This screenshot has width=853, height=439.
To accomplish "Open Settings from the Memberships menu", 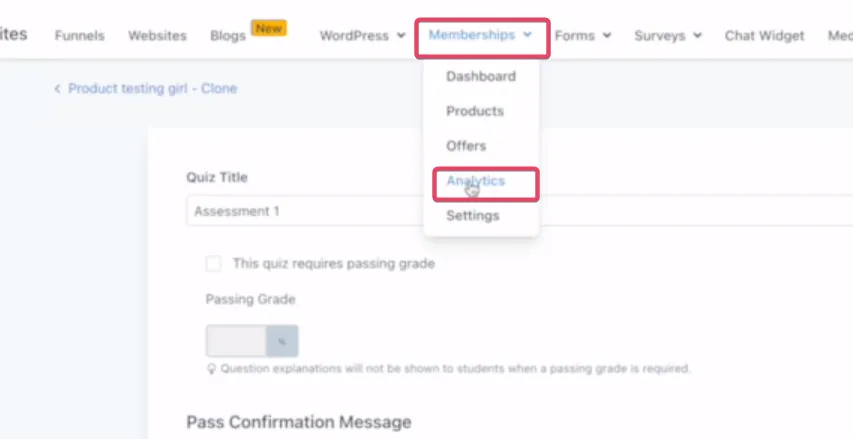I will (473, 216).
